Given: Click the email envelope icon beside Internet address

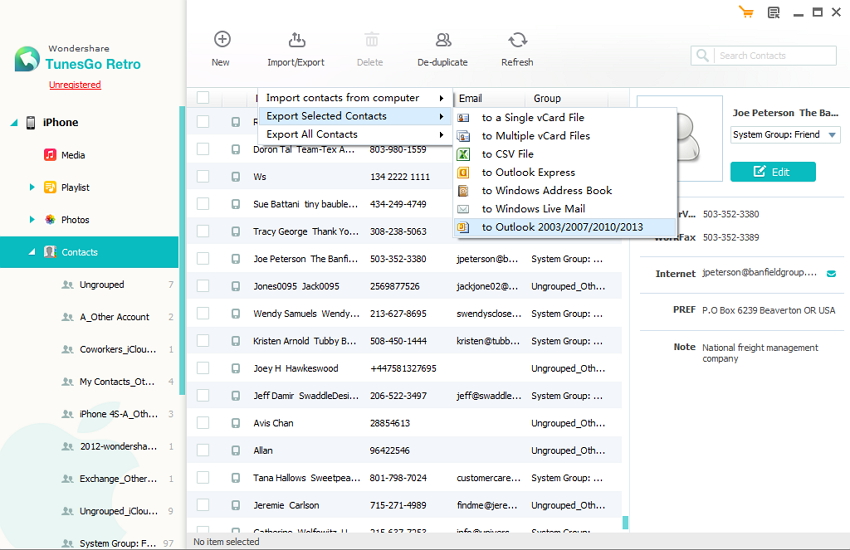Looking at the screenshot, I should [x=830, y=272].
